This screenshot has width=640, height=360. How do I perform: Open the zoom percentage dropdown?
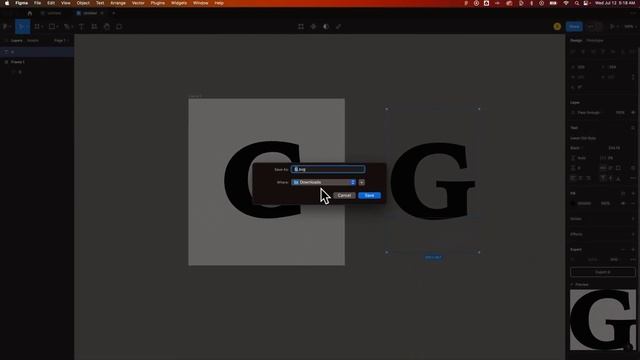click(x=630, y=27)
